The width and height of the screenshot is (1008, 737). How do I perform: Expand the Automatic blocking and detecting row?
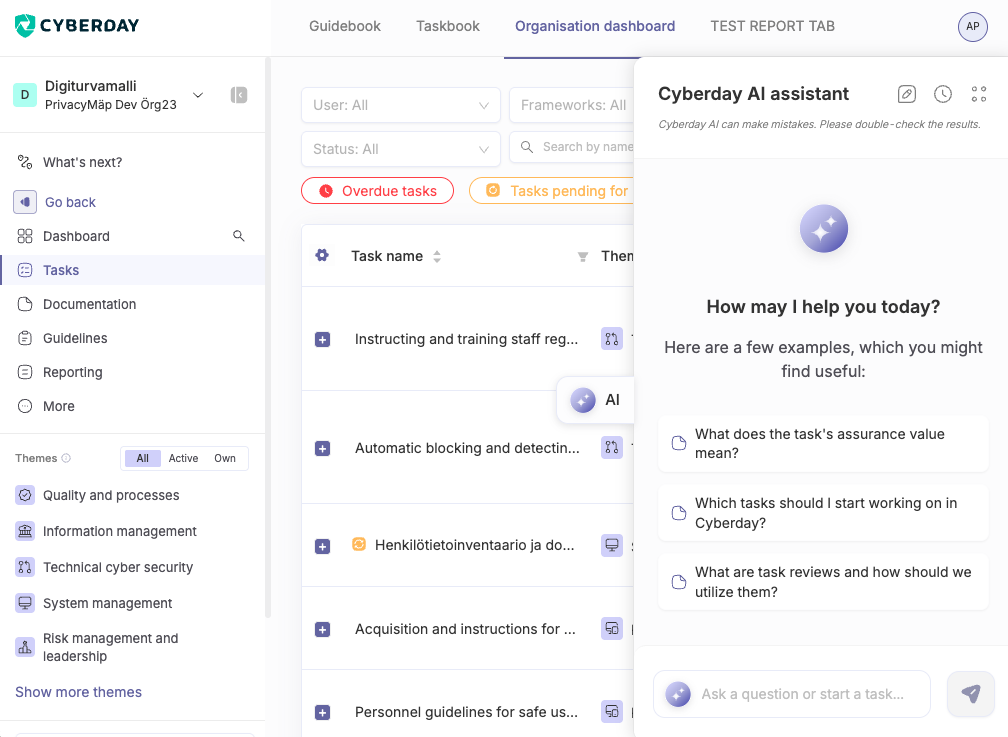[323, 448]
